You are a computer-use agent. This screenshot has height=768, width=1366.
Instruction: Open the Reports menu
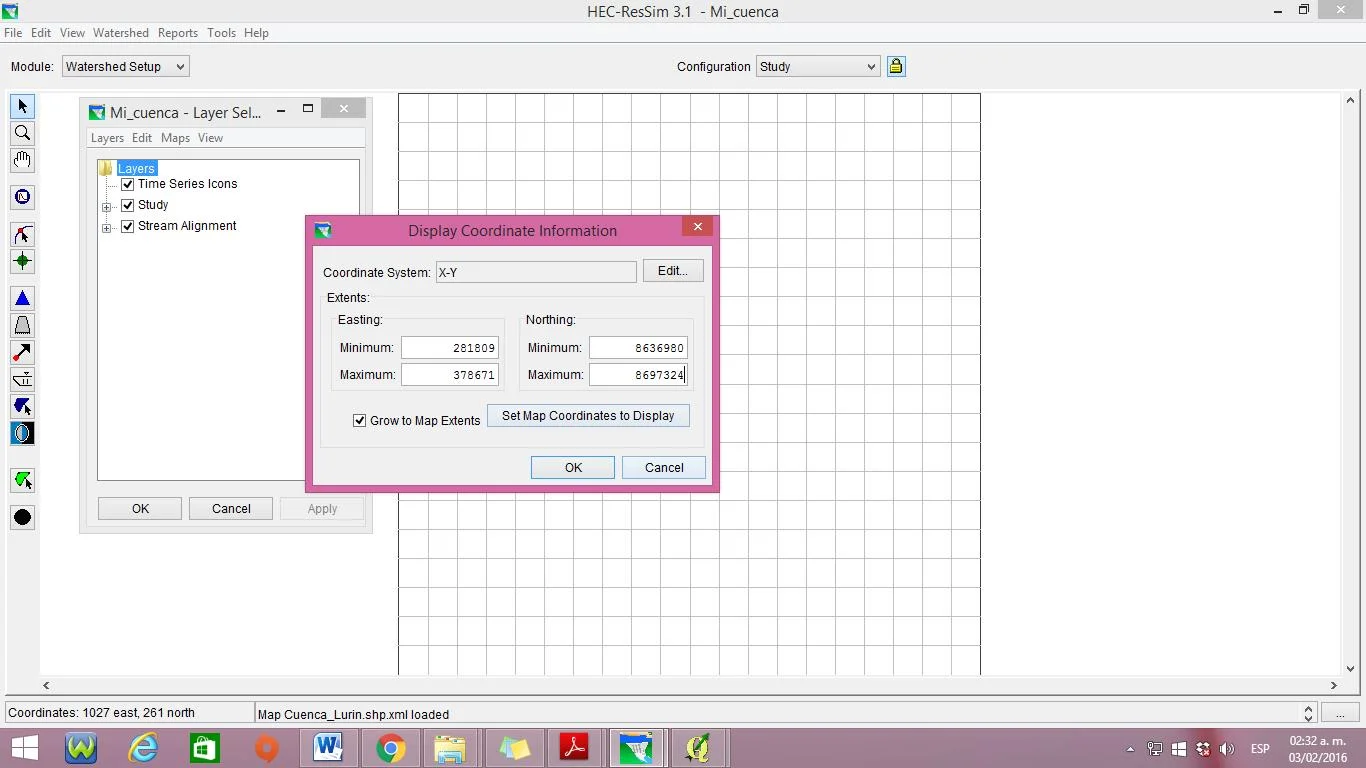[x=178, y=33]
